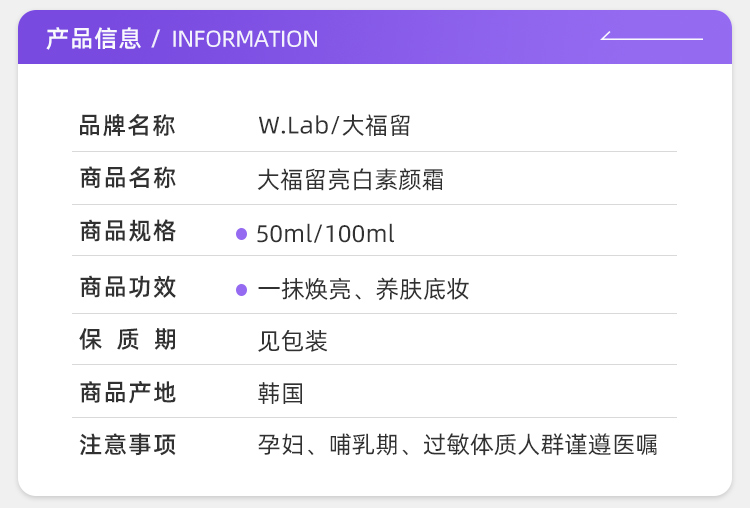Image resolution: width=750 pixels, height=508 pixels.
Task: Click the 注意事项 row label
Action: (x=127, y=445)
